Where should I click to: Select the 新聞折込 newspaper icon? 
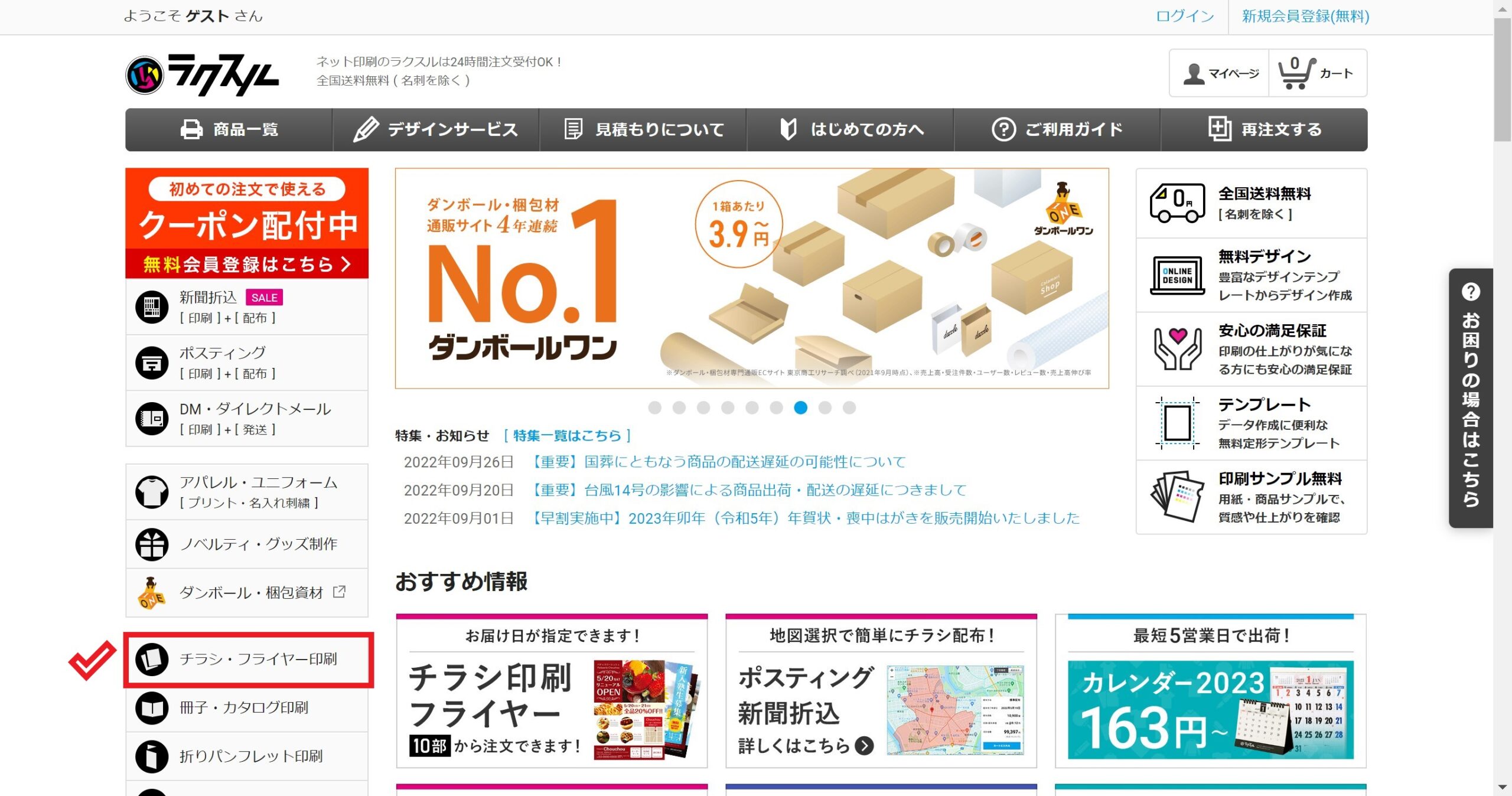(152, 307)
